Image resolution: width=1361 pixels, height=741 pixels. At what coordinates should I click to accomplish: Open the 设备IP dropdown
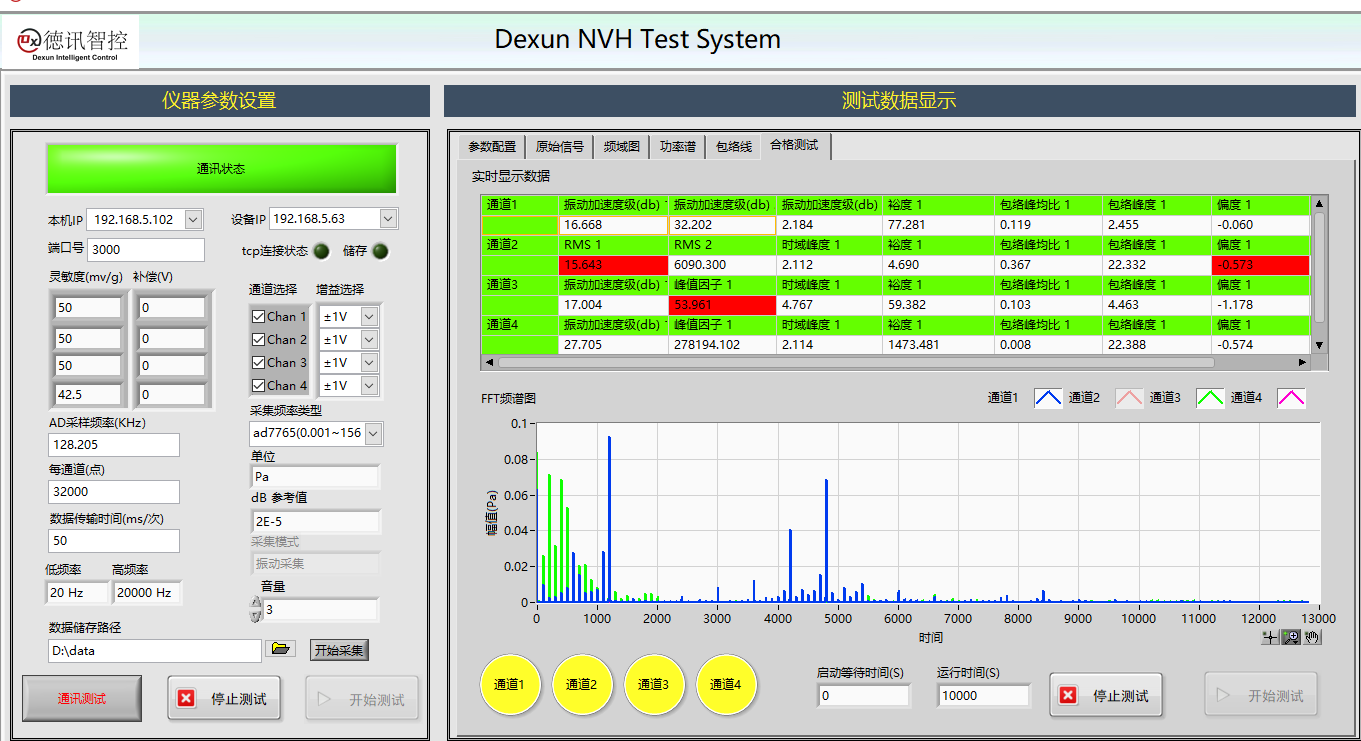point(388,219)
